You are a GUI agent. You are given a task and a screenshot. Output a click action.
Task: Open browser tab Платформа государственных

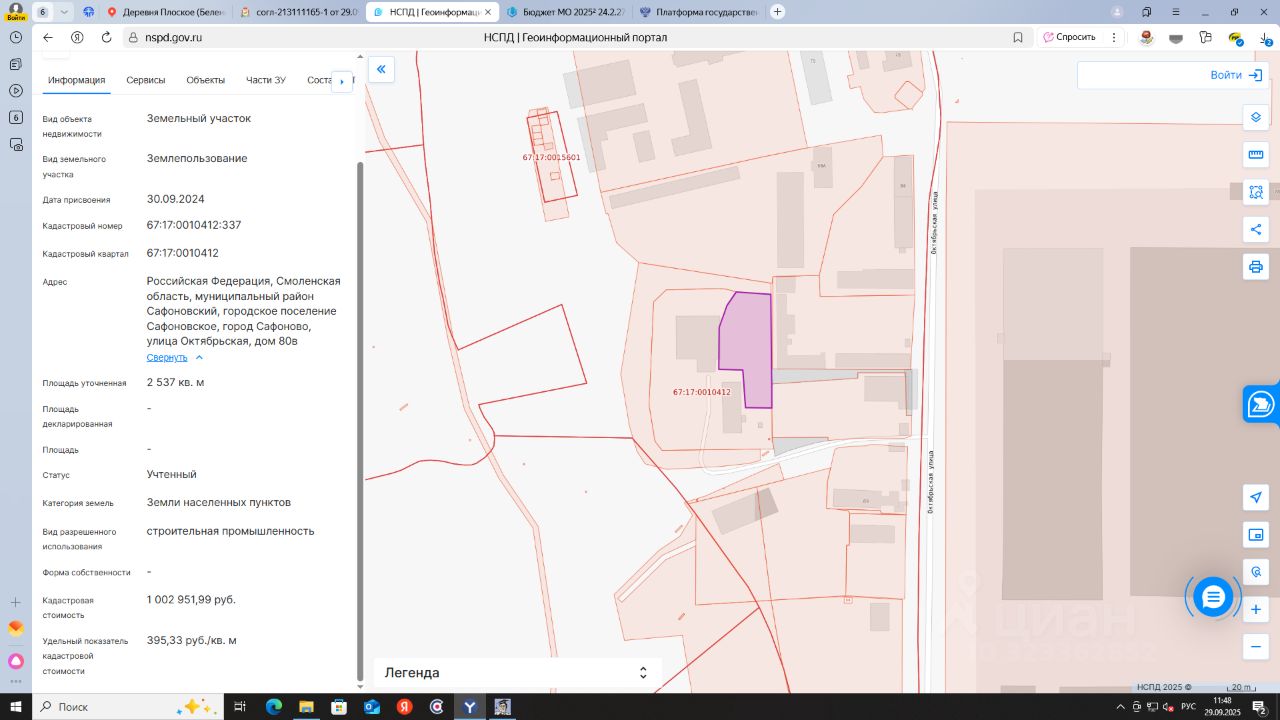coord(697,12)
